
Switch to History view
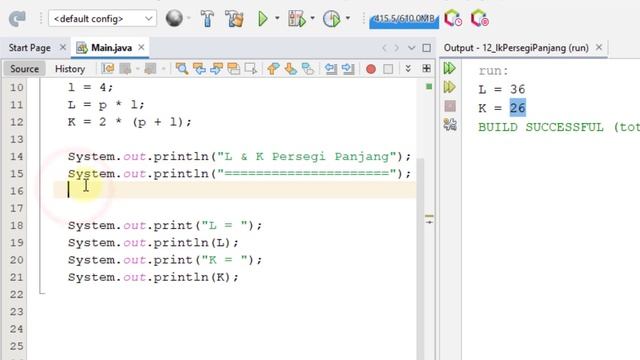click(70, 69)
